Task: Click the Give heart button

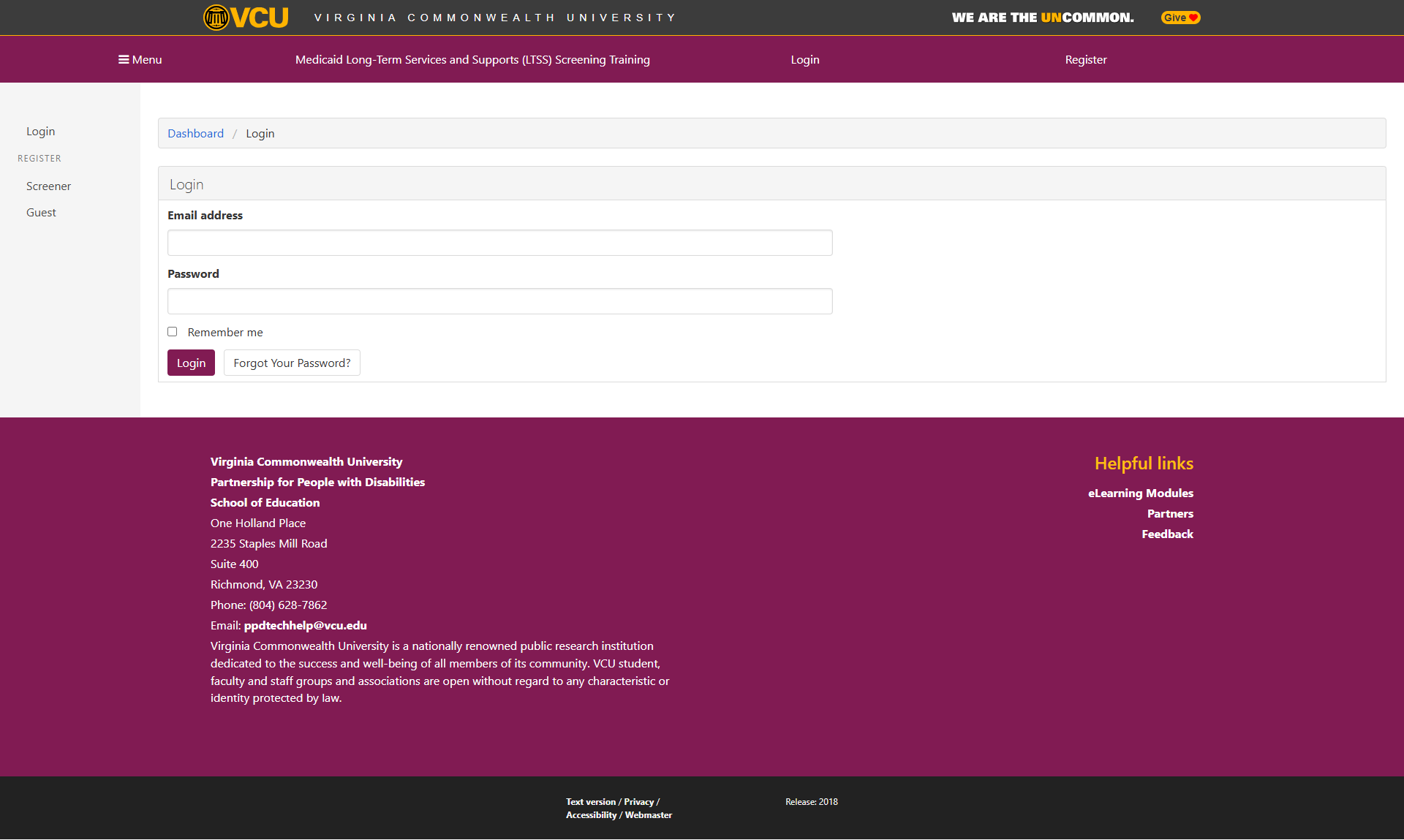Action: [x=1180, y=18]
